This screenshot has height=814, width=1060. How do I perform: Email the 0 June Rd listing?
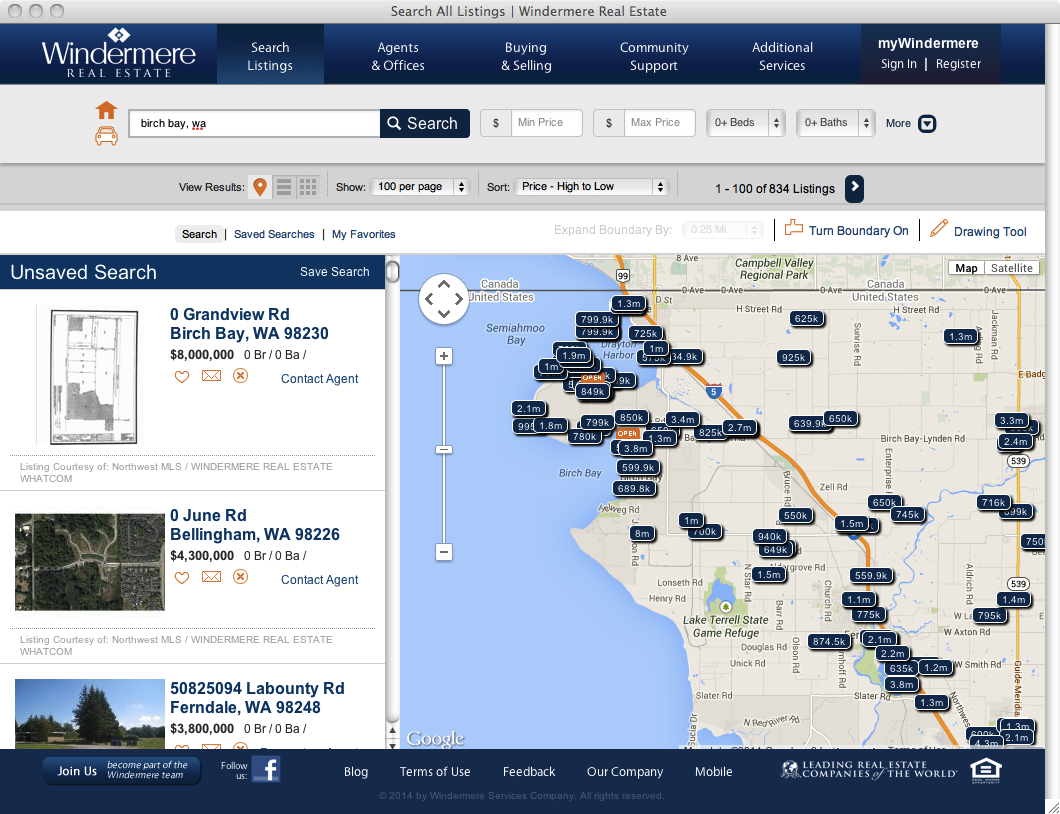[212, 577]
